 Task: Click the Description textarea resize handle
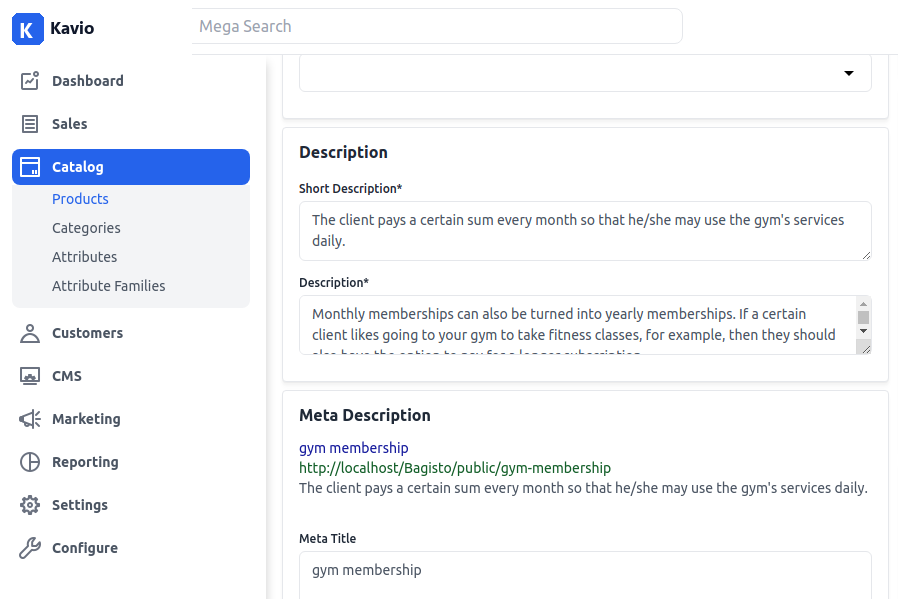click(x=867, y=349)
